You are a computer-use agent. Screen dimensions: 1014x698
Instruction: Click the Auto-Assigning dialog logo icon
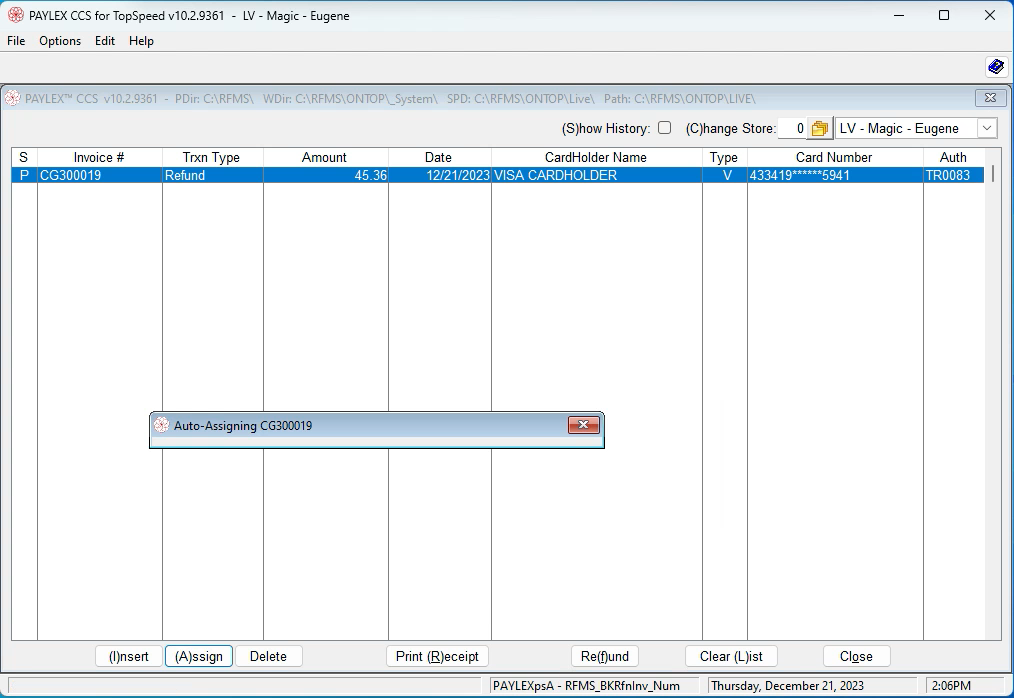(162, 425)
